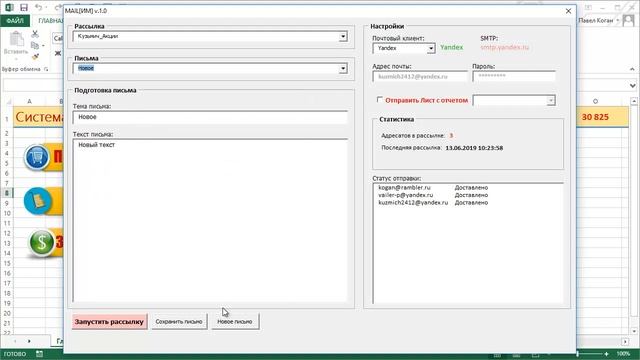This screenshot has height=360, width=640.
Task: Open Буфер обмена dialog launcher in Excel
Action: click(46, 69)
